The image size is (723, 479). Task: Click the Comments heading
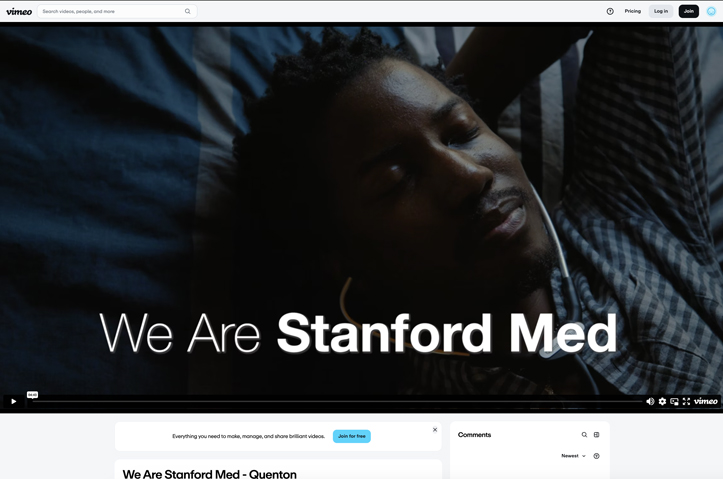(x=474, y=435)
